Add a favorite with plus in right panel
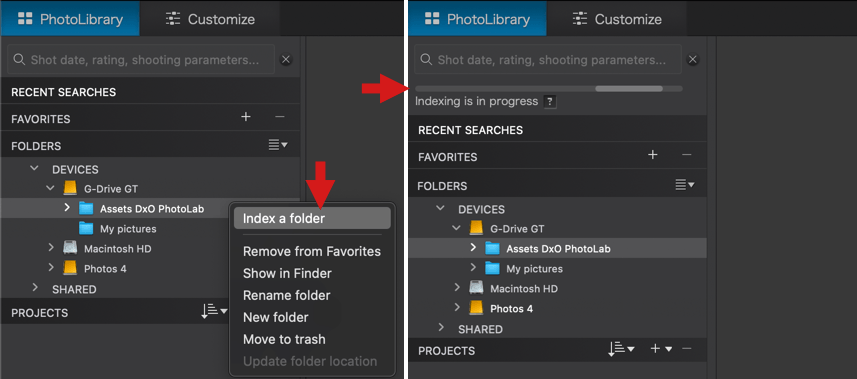The width and height of the screenshot is (857, 379). click(653, 155)
